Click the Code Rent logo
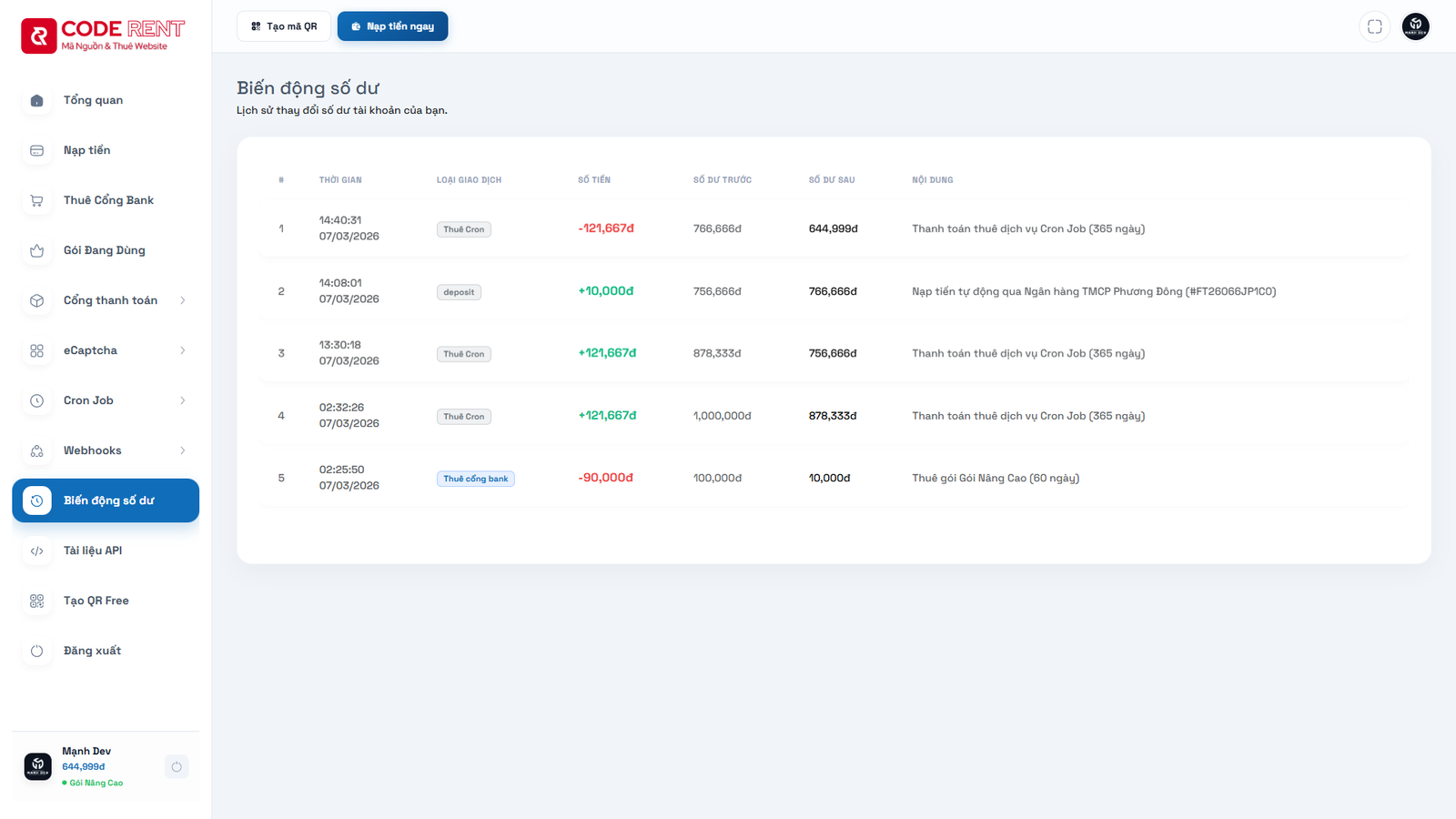Viewport: 1456px width, 819px height. (103, 35)
